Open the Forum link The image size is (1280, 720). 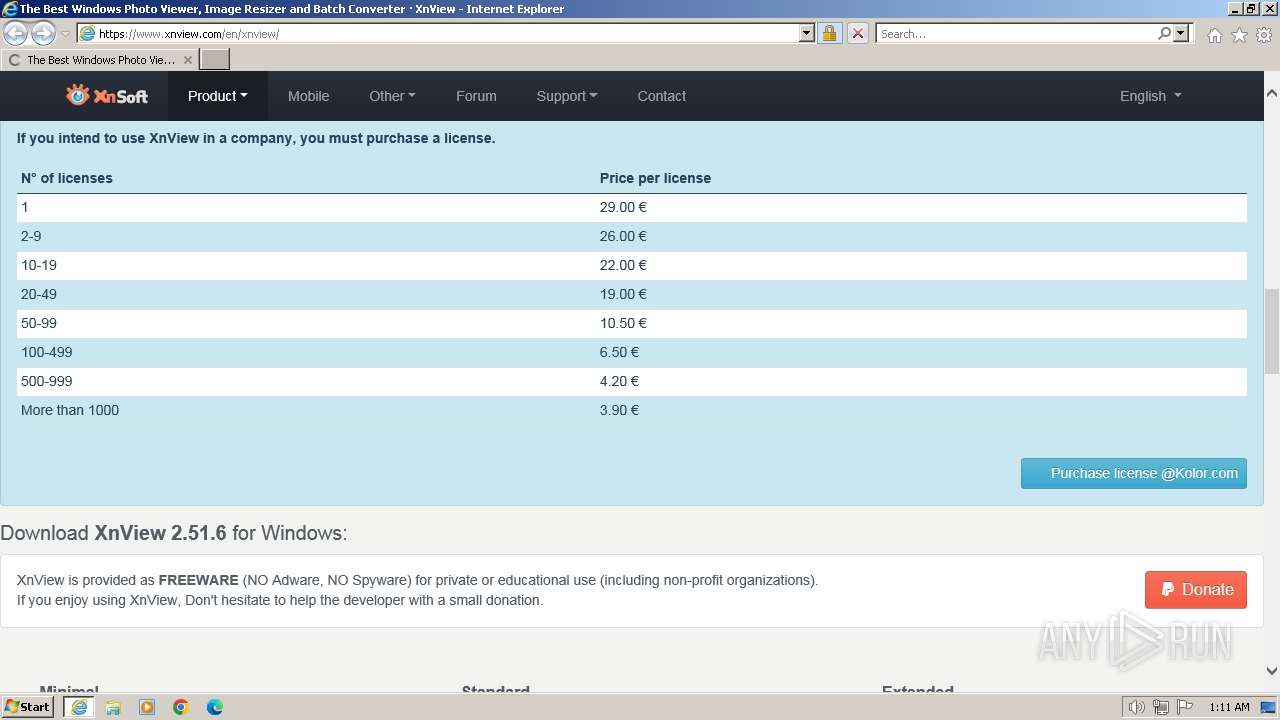[476, 96]
